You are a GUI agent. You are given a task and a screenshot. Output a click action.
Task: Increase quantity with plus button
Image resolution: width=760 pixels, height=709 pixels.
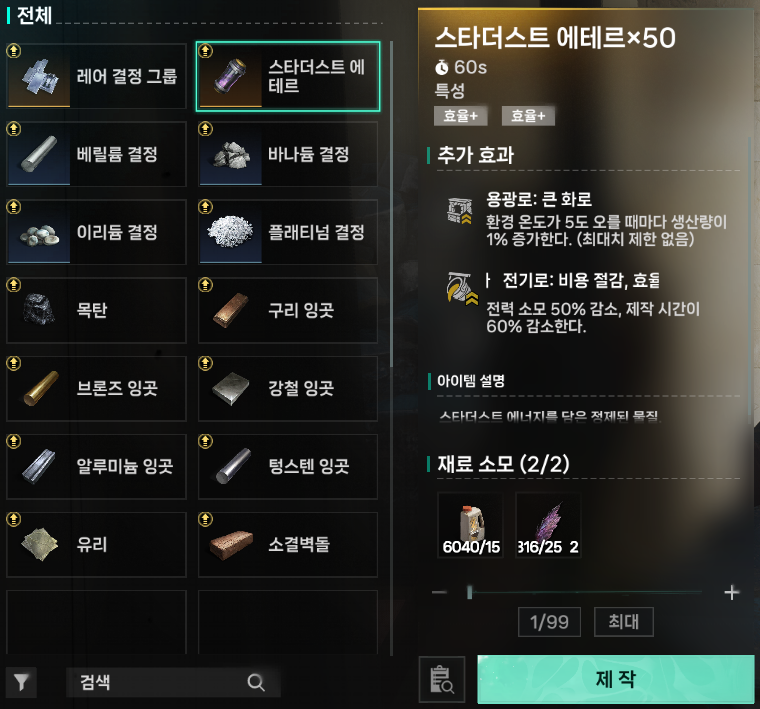pyautogui.click(x=731, y=592)
